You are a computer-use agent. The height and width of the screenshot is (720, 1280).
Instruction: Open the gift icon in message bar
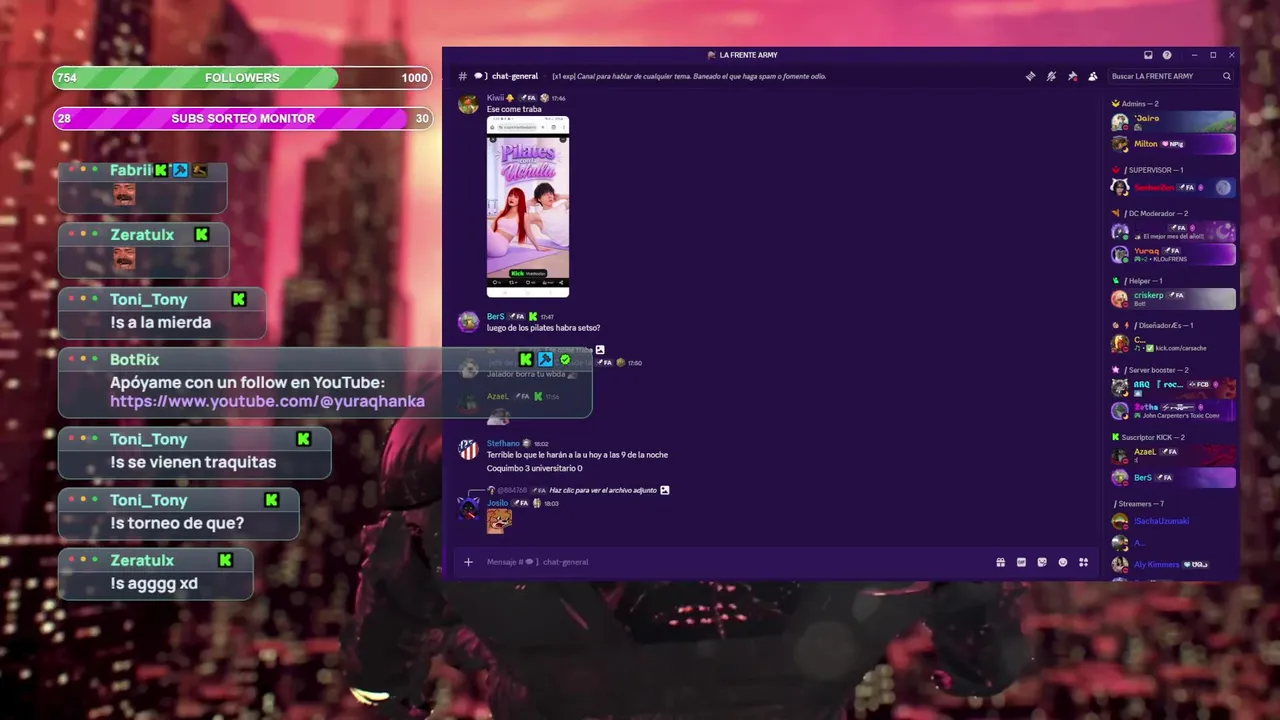1000,562
